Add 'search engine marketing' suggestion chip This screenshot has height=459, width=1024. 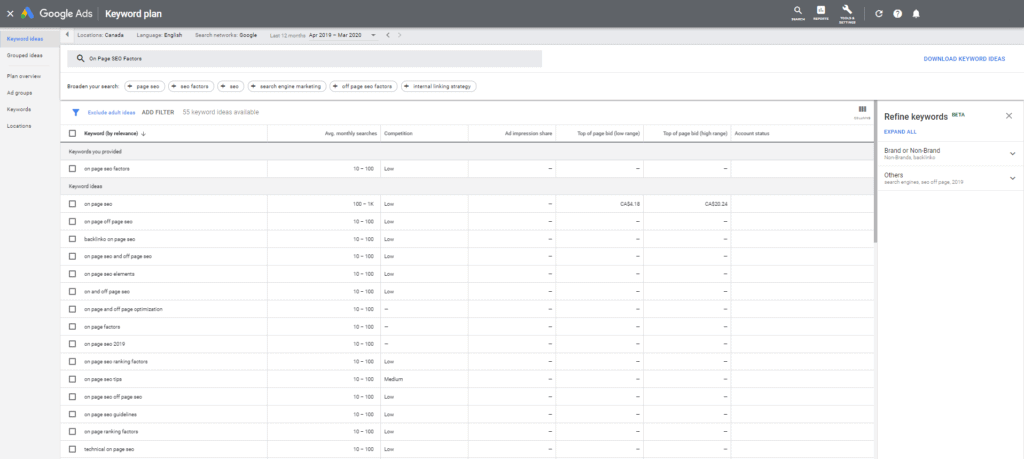[287, 86]
